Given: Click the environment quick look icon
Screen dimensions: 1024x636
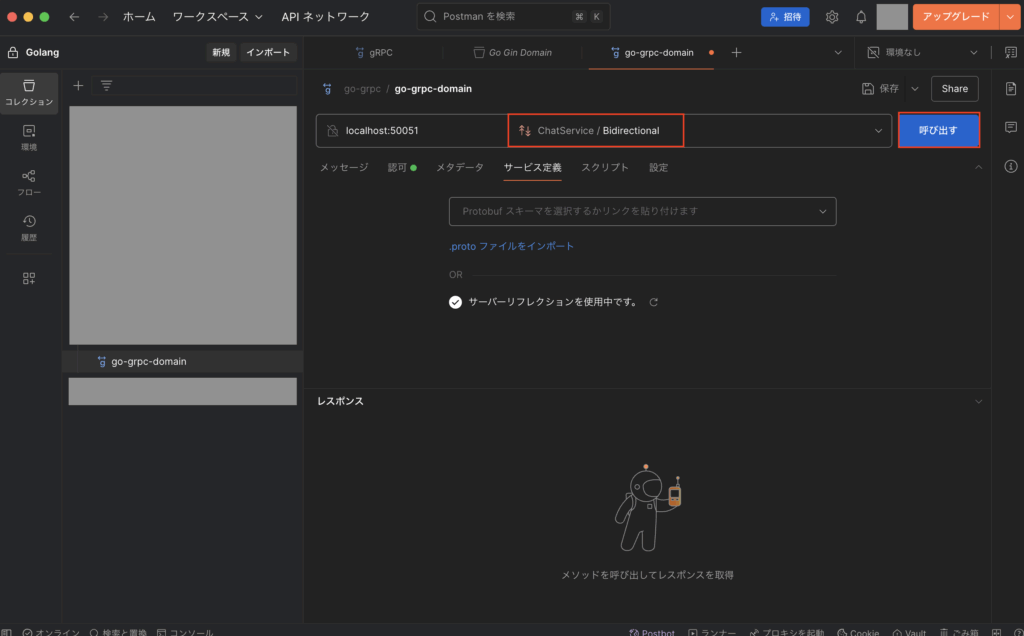Looking at the screenshot, I should pyautogui.click(x=1010, y=52).
